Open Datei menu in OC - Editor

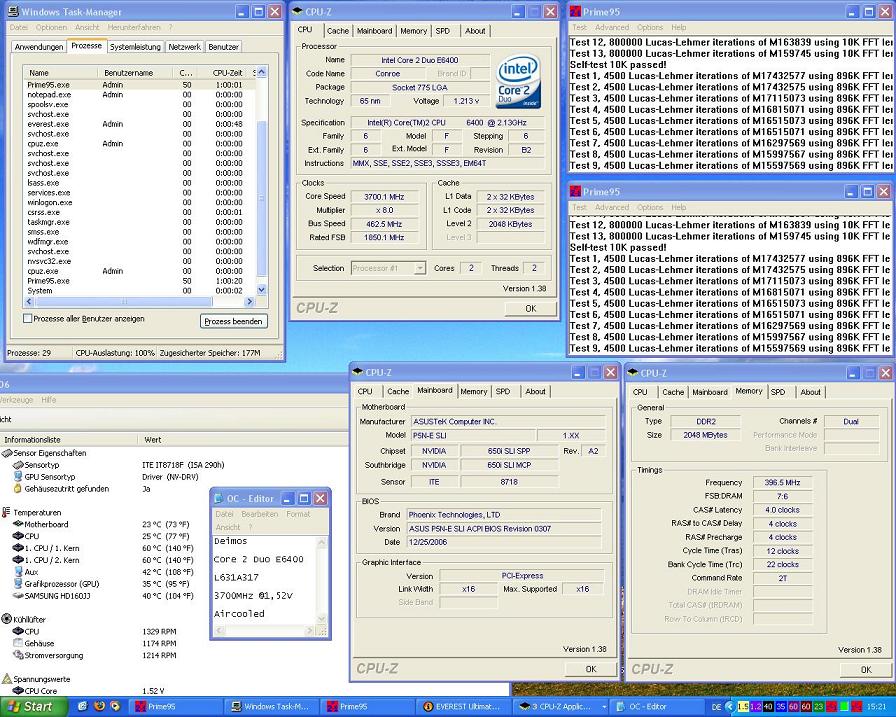coord(225,514)
